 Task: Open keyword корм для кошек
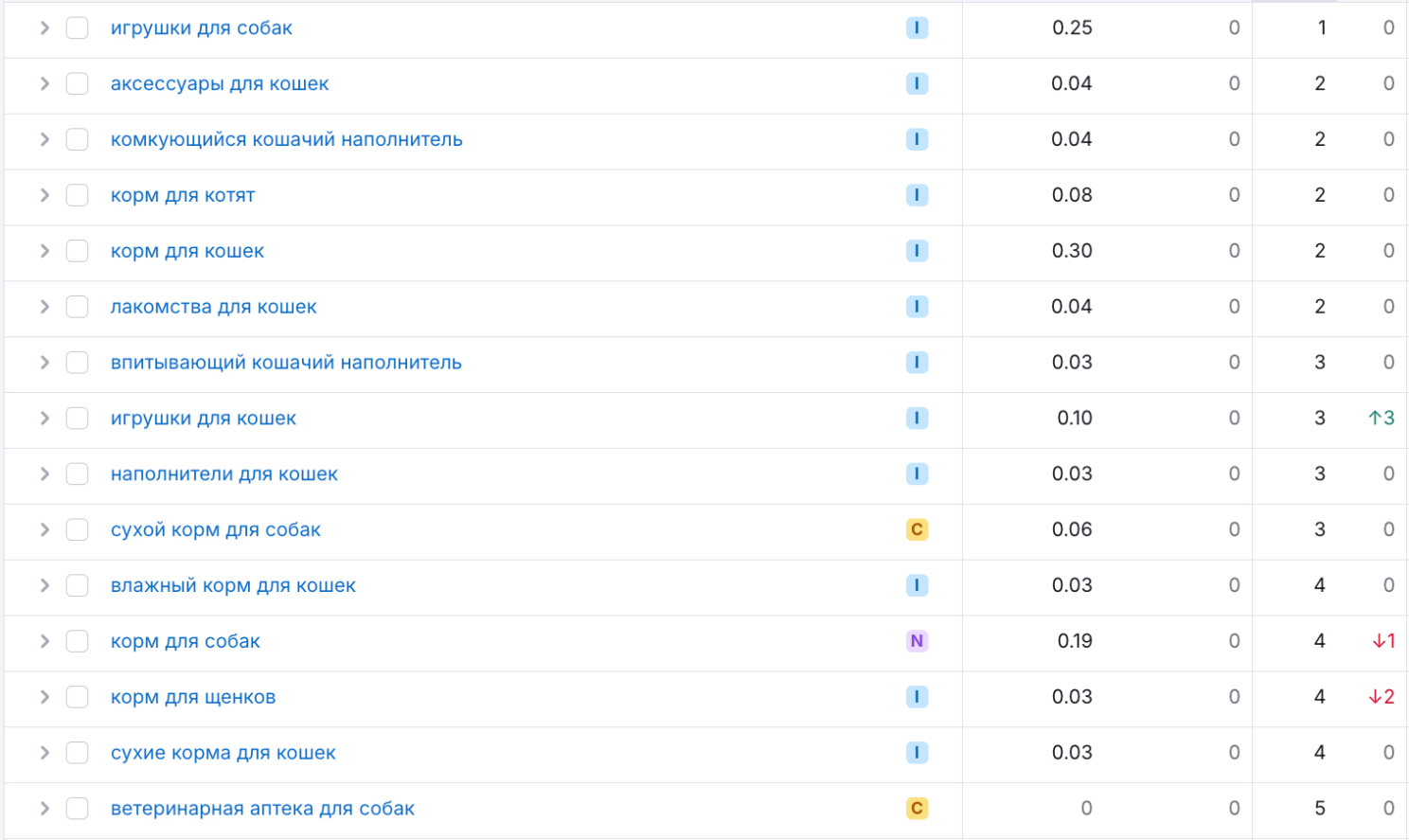tap(187, 251)
